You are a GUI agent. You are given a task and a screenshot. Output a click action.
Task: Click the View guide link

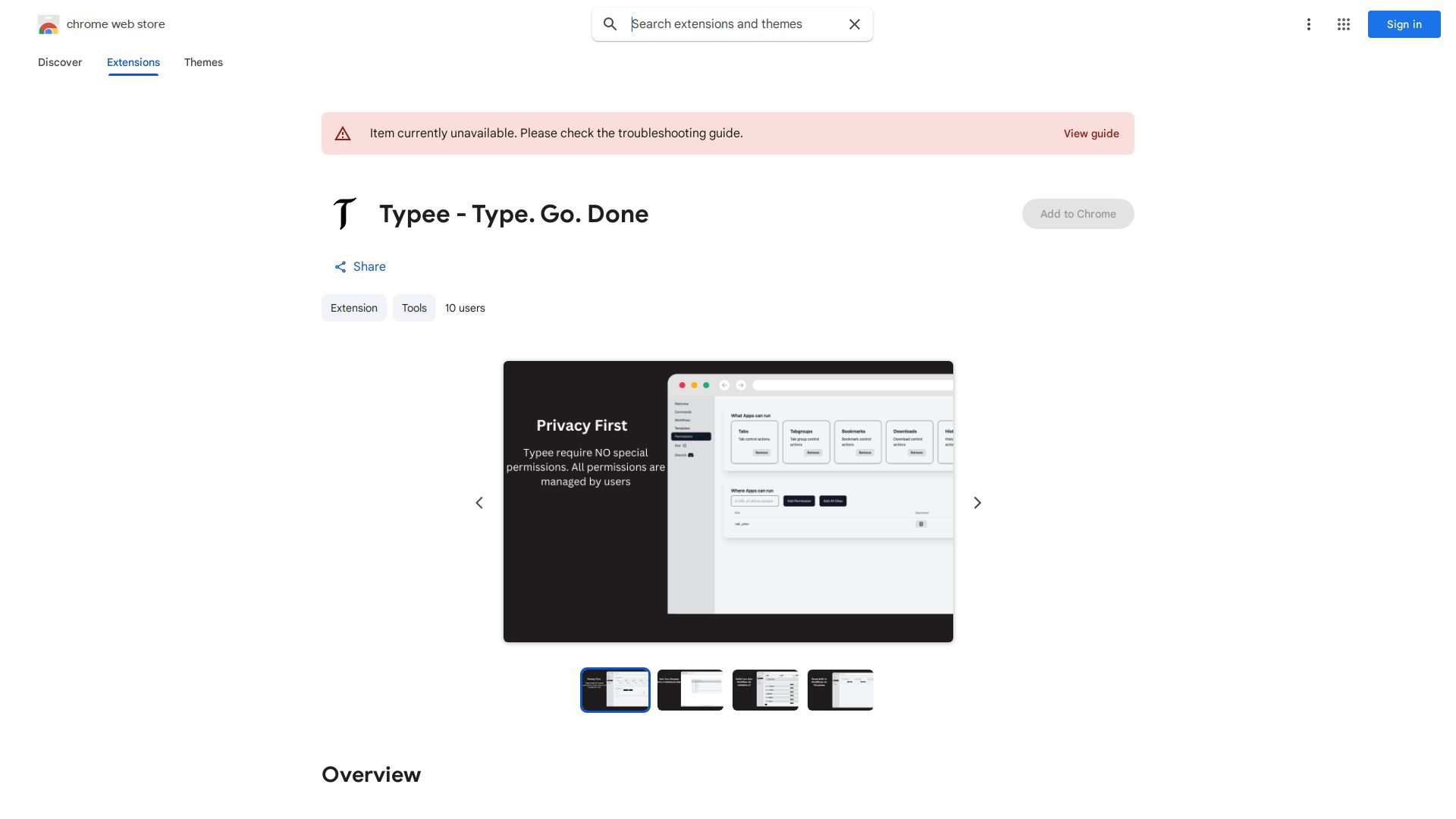(x=1091, y=133)
